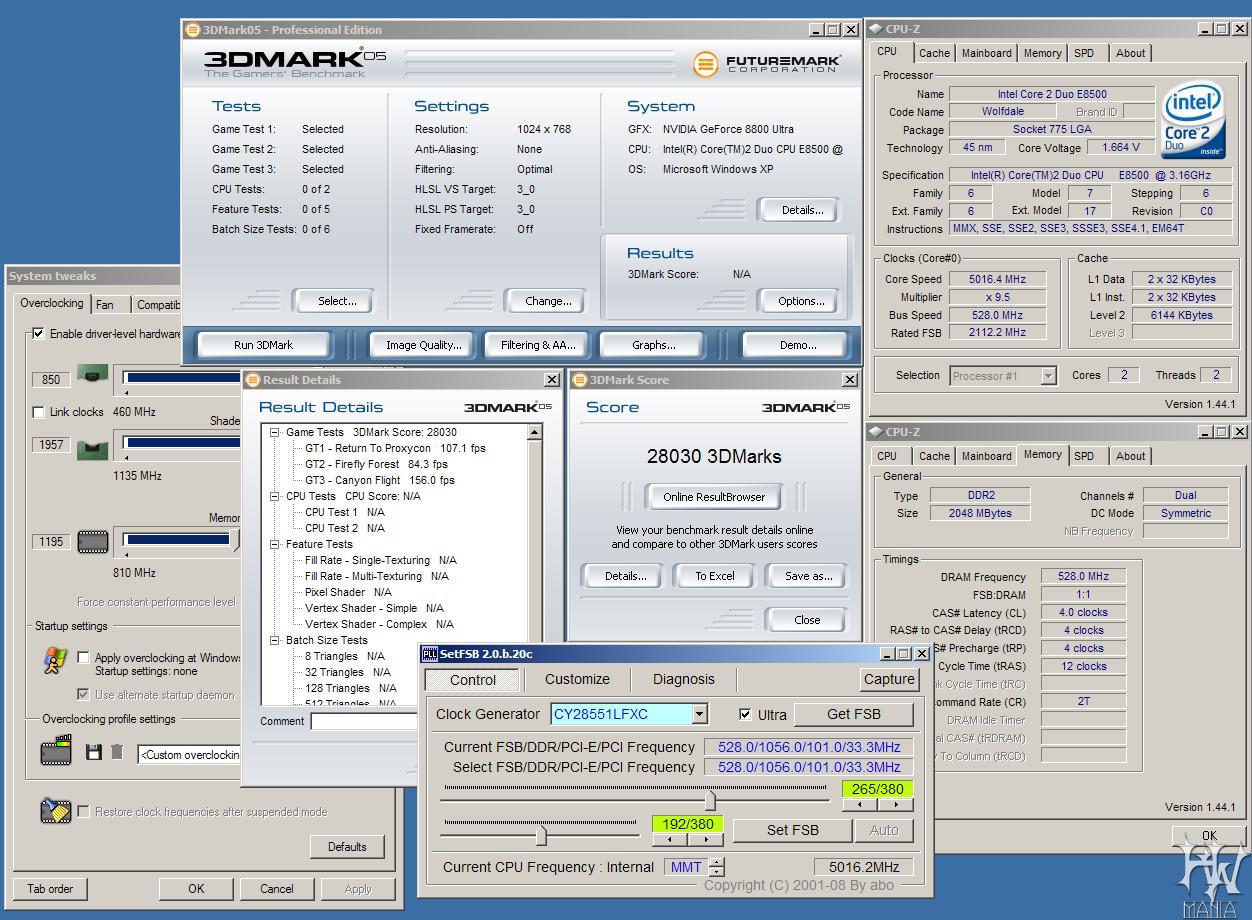Collapse the Game Tests tree node

pyautogui.click(x=275, y=433)
